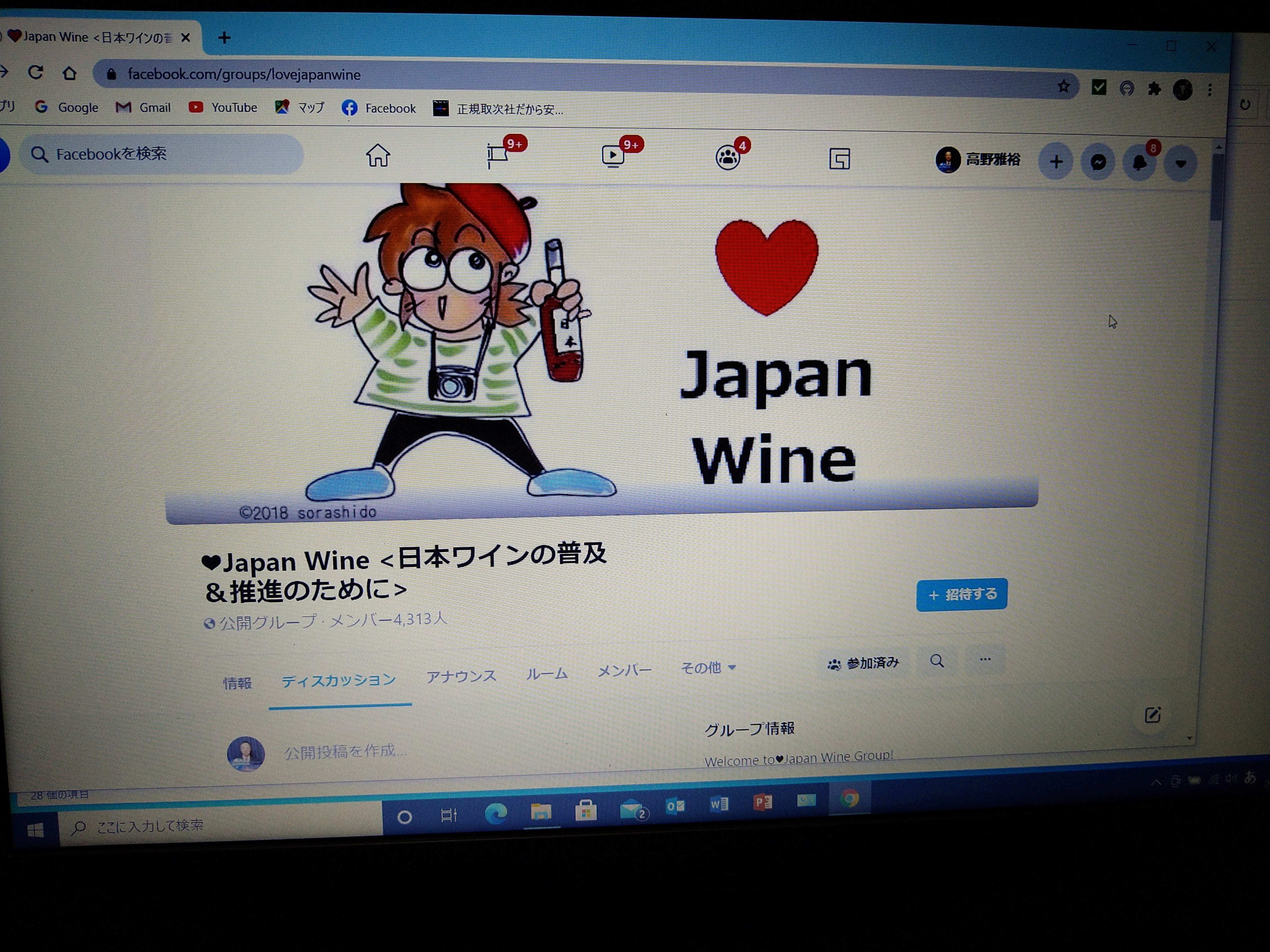Viewport: 1270px width, 952px height.
Task: Bookmark page with star icon
Action: pos(1063,87)
